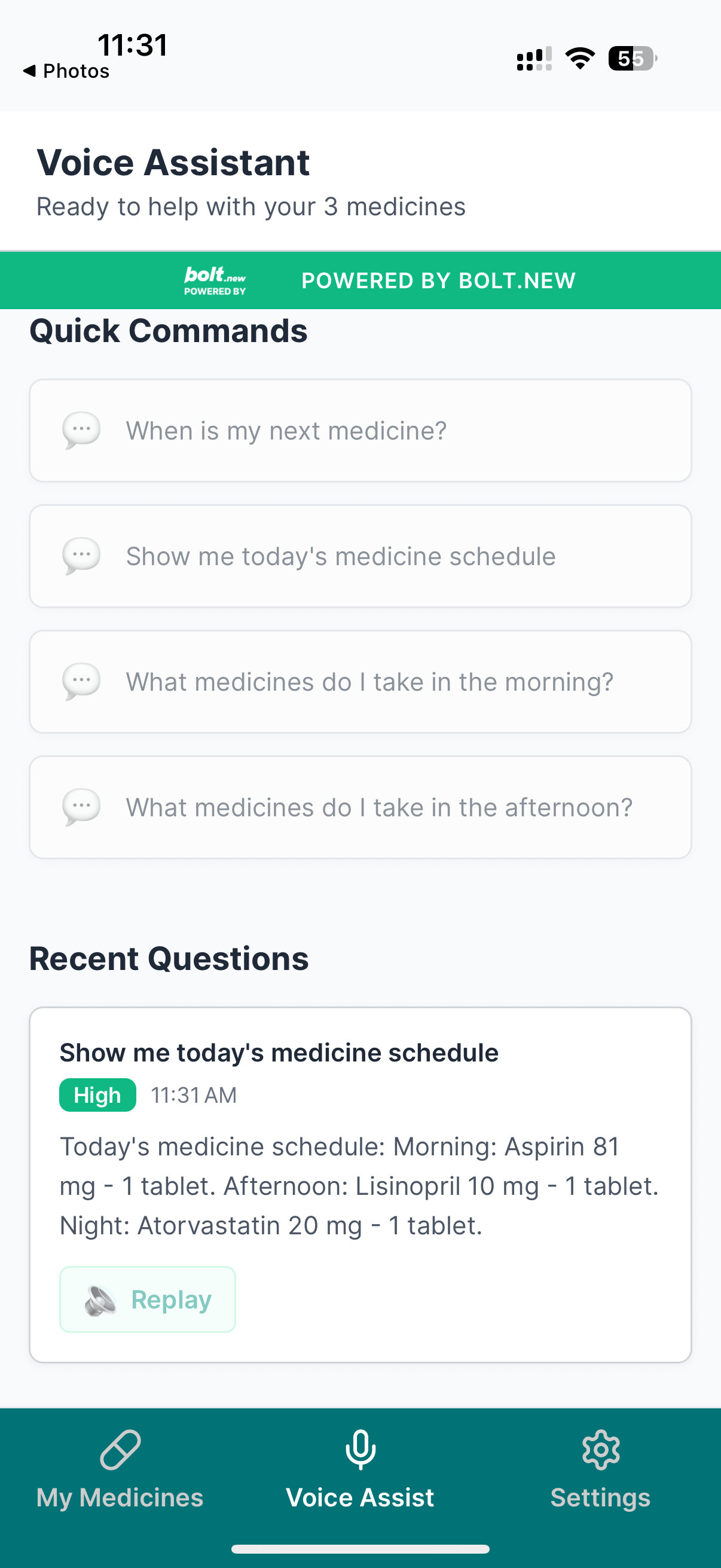Tap speech bubble beside morning medicines question

point(81,682)
